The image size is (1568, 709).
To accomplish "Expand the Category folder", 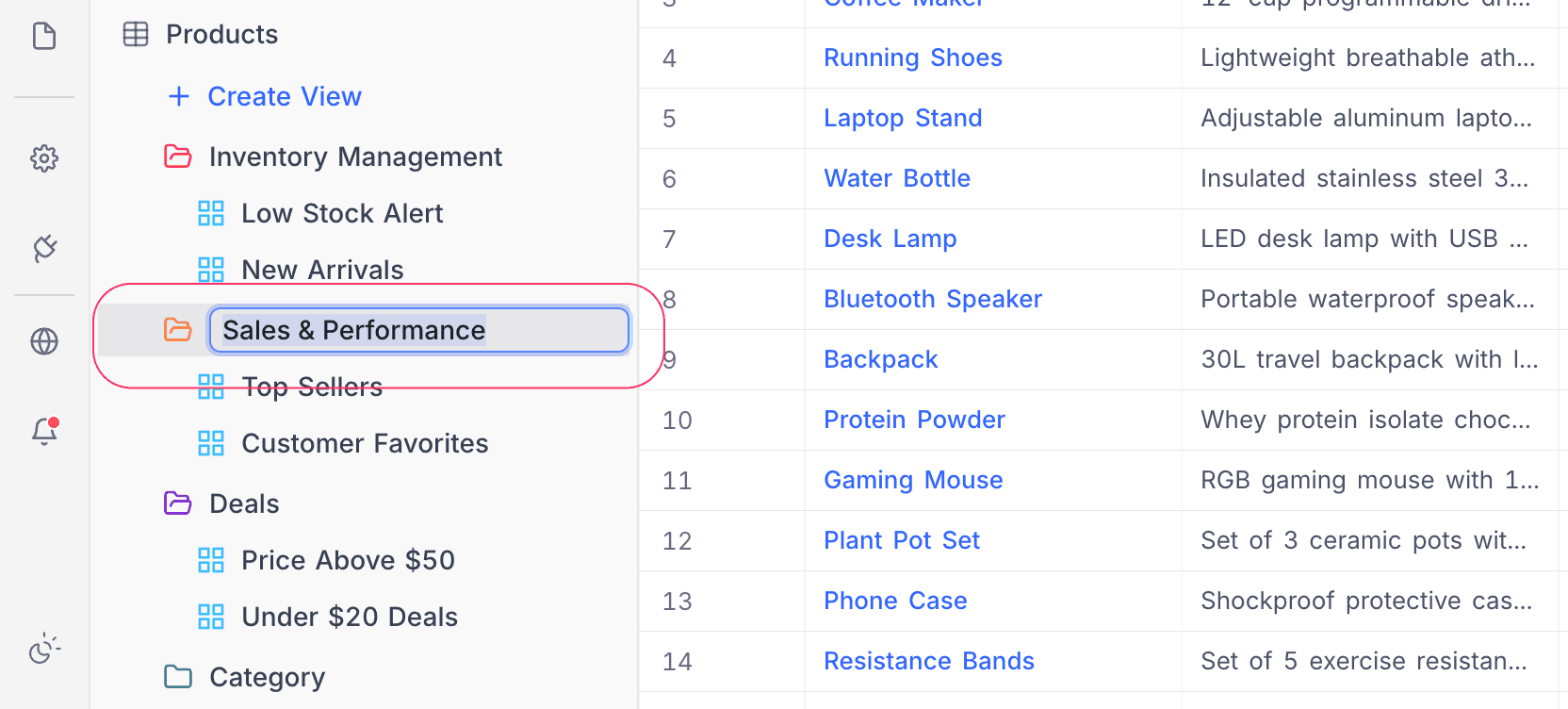I will [178, 677].
